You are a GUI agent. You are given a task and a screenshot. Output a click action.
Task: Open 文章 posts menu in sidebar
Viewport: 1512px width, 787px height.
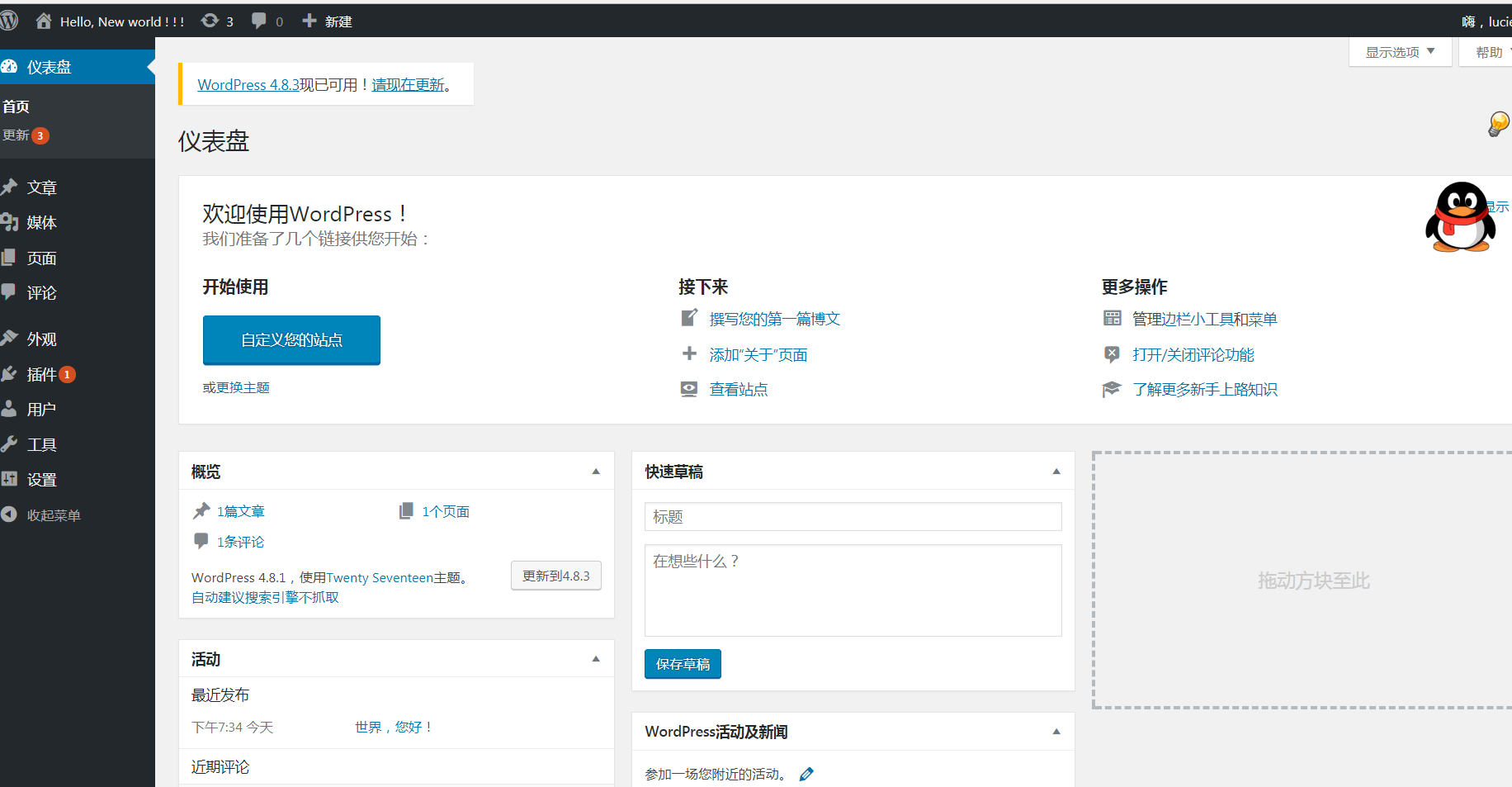pyautogui.click(x=41, y=187)
